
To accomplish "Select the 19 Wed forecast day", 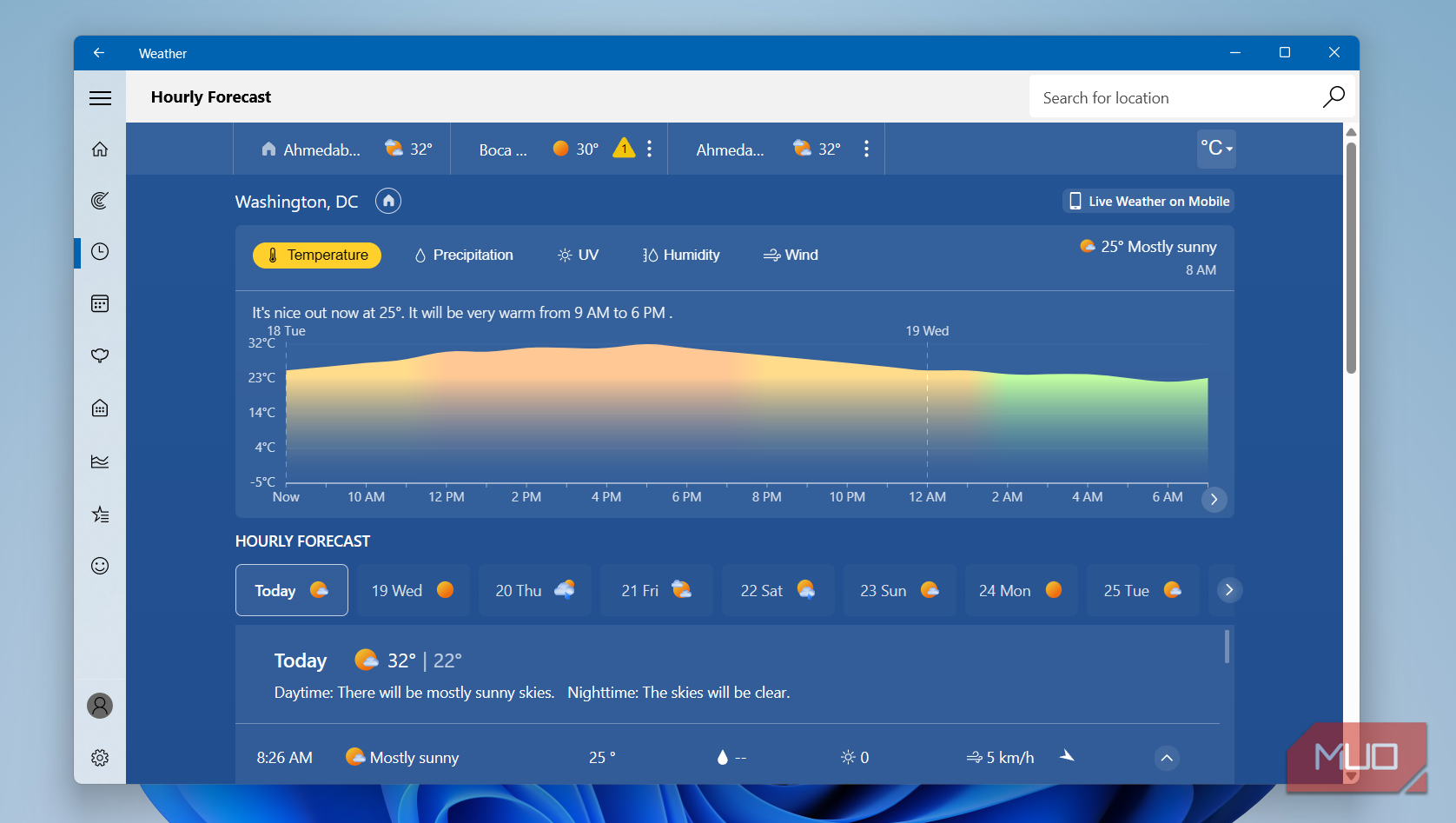I will tap(414, 590).
